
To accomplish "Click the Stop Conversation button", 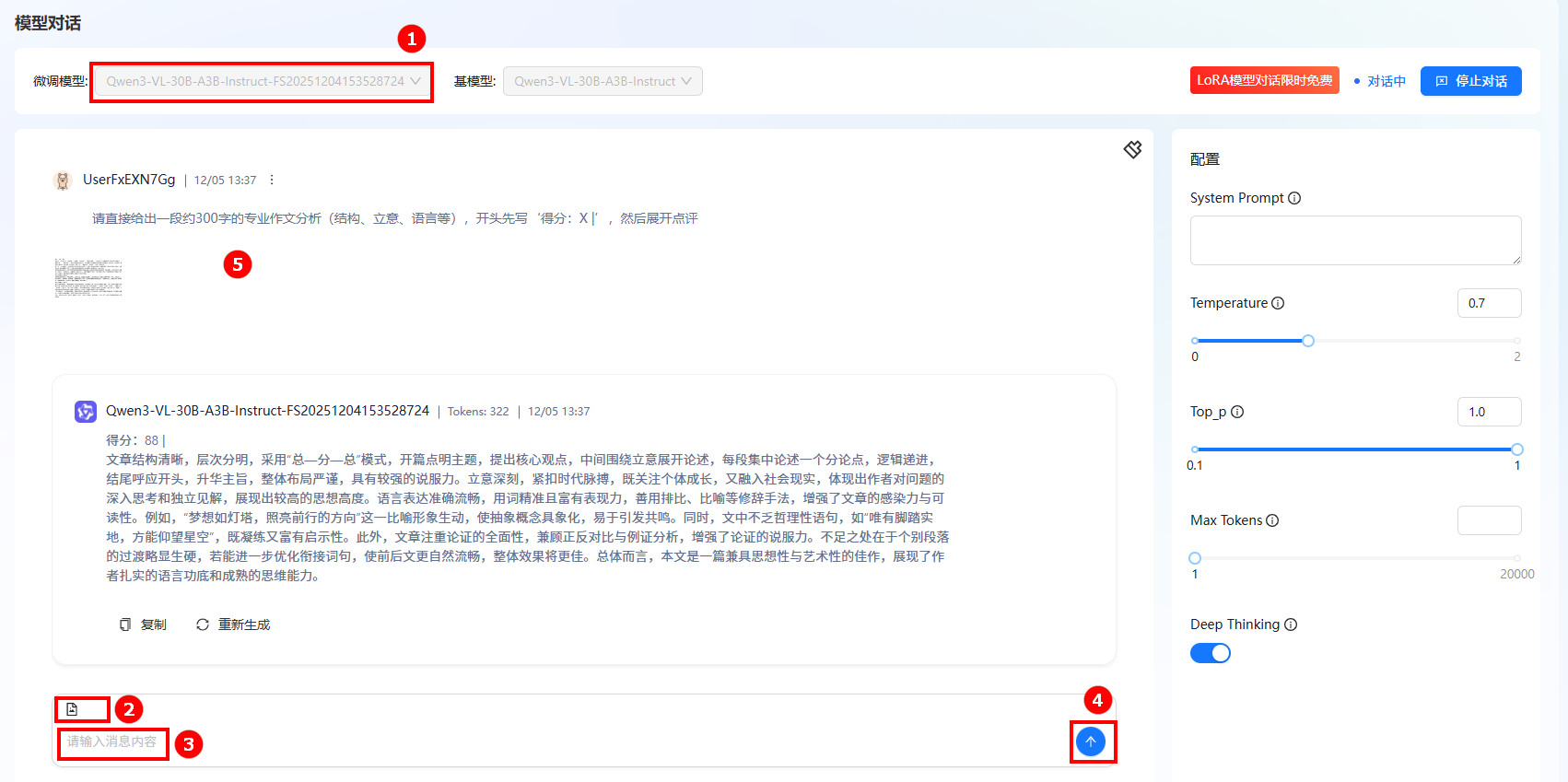I will coord(1470,81).
